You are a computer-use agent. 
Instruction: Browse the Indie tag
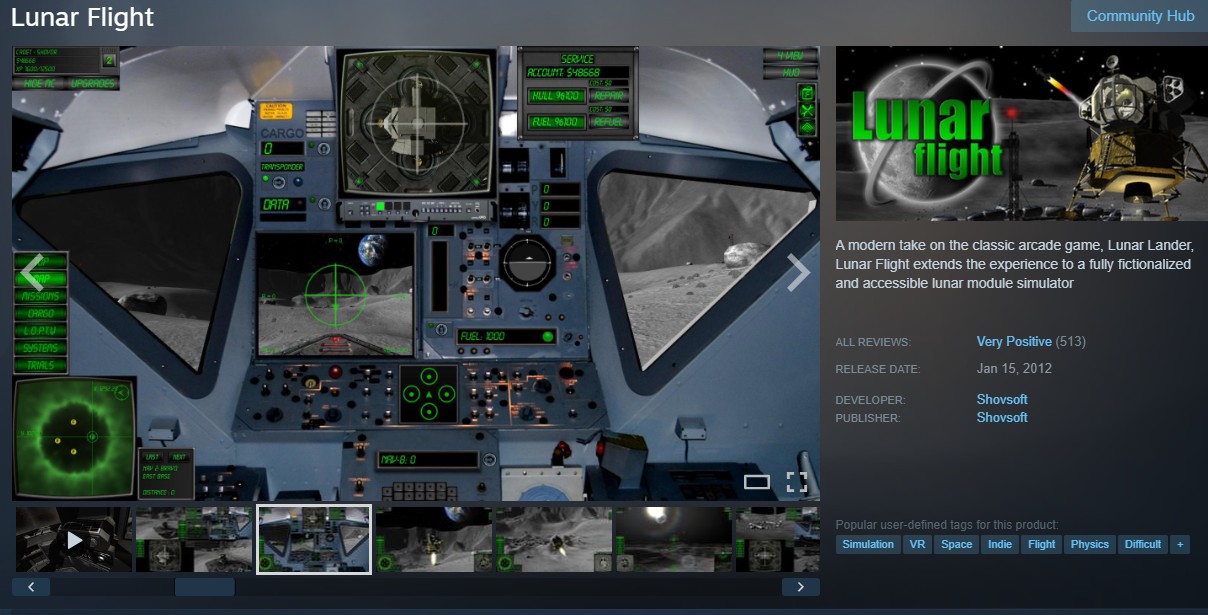coord(1000,545)
